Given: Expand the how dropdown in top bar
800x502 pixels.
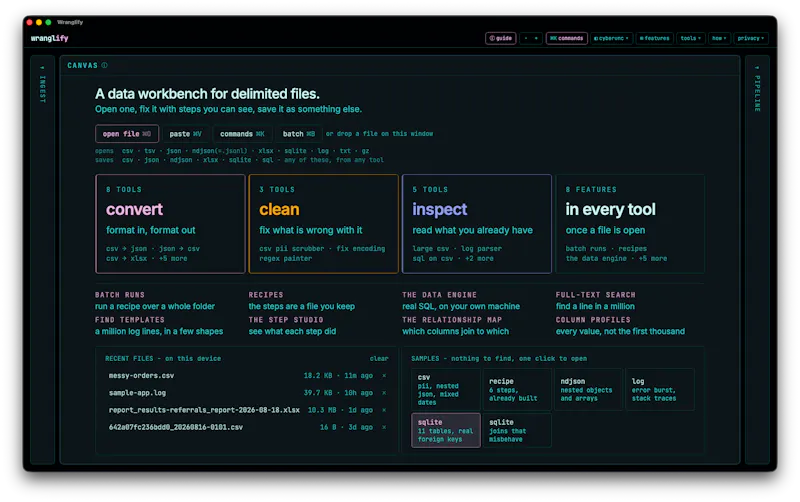Looking at the screenshot, I should coord(719,38).
